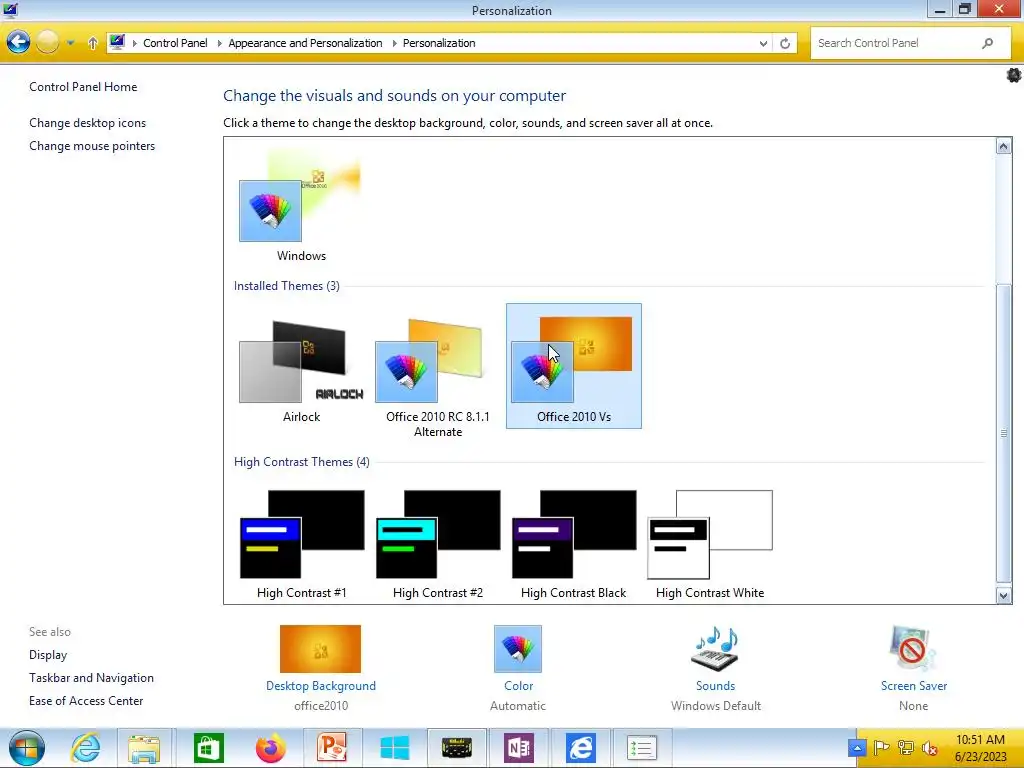This screenshot has height=768, width=1024.
Task: Show hidden tray icons arrow
Action: pos(857,748)
